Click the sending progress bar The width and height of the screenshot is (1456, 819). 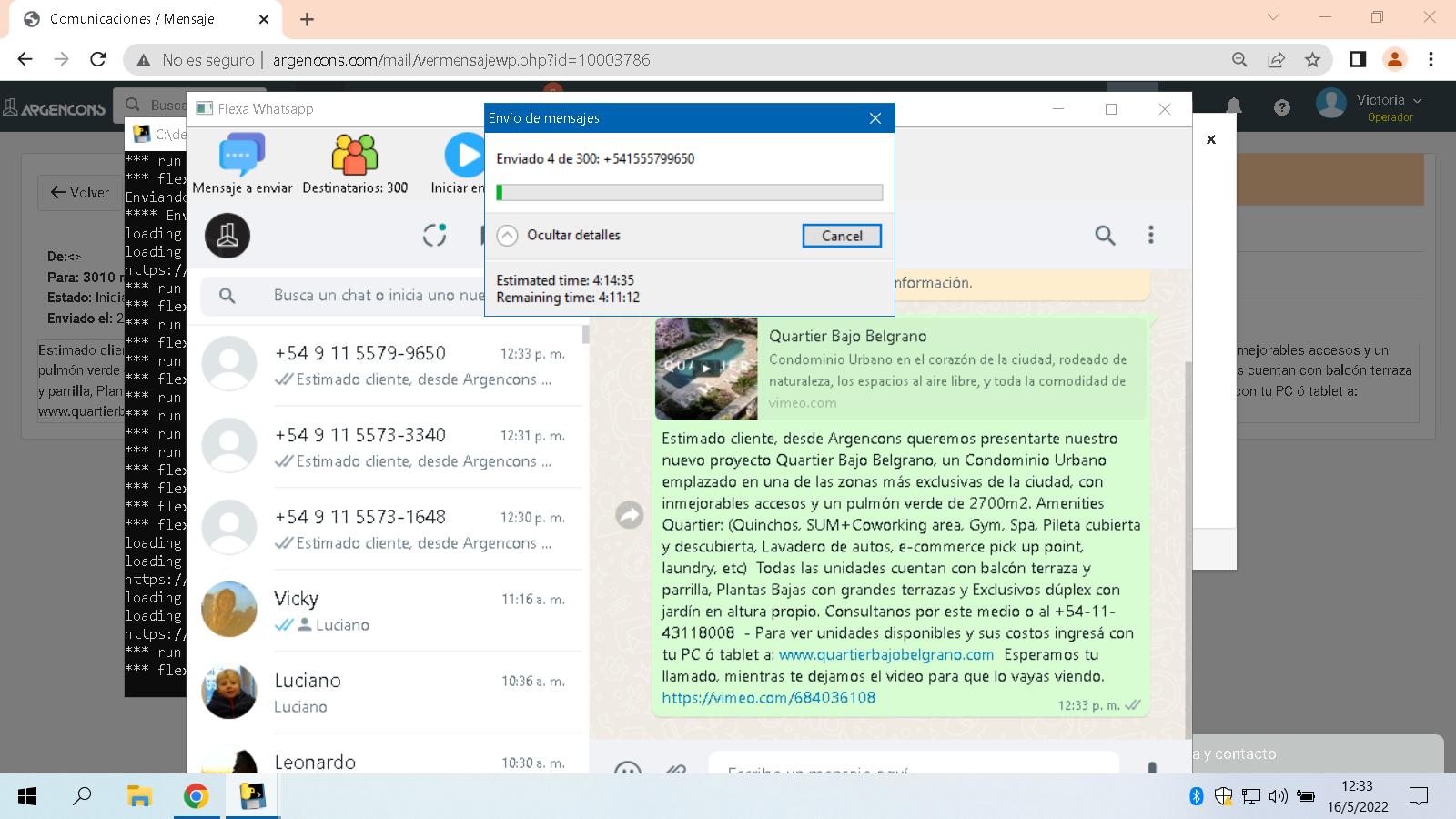689,193
